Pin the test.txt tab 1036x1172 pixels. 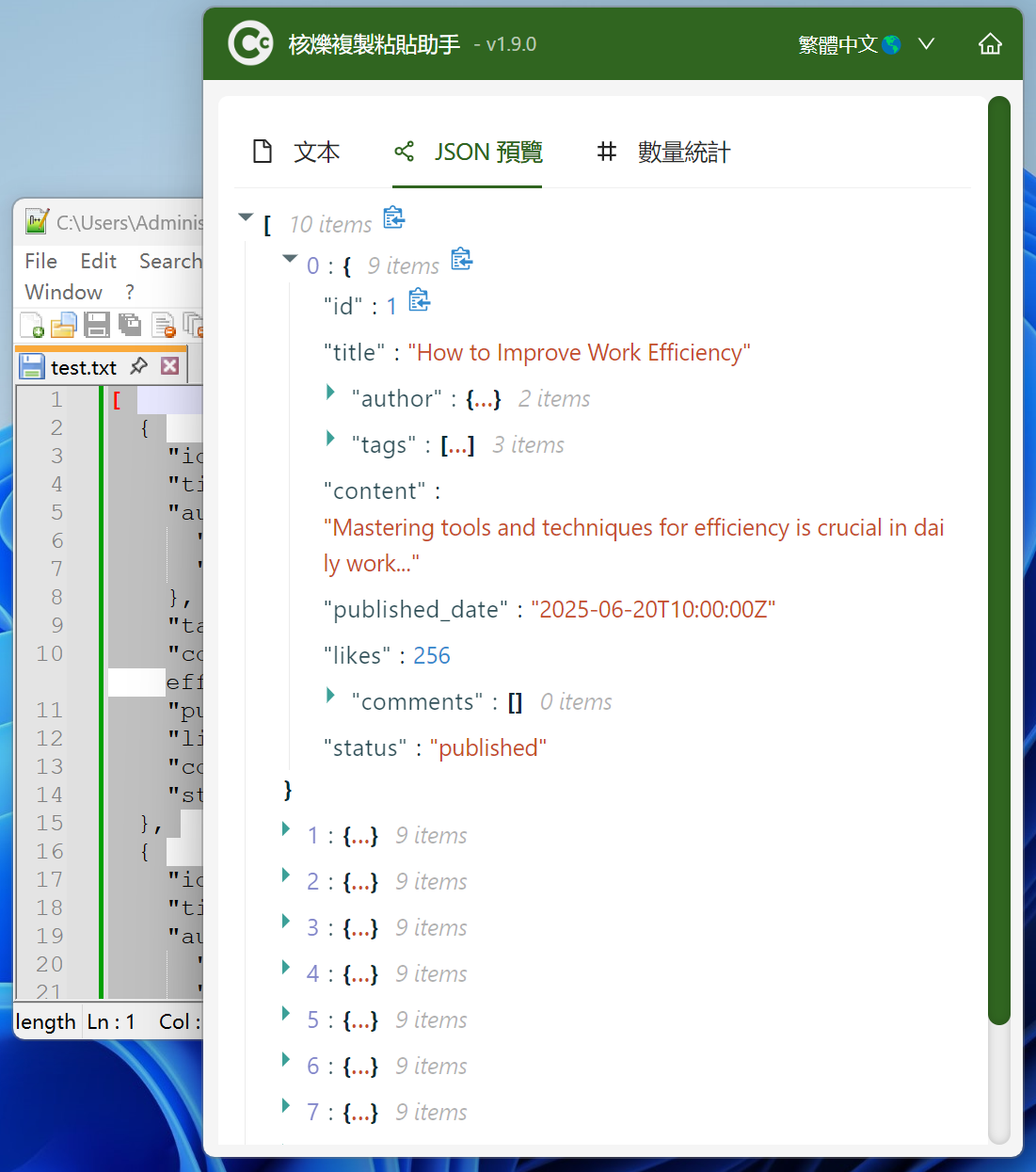[139, 366]
